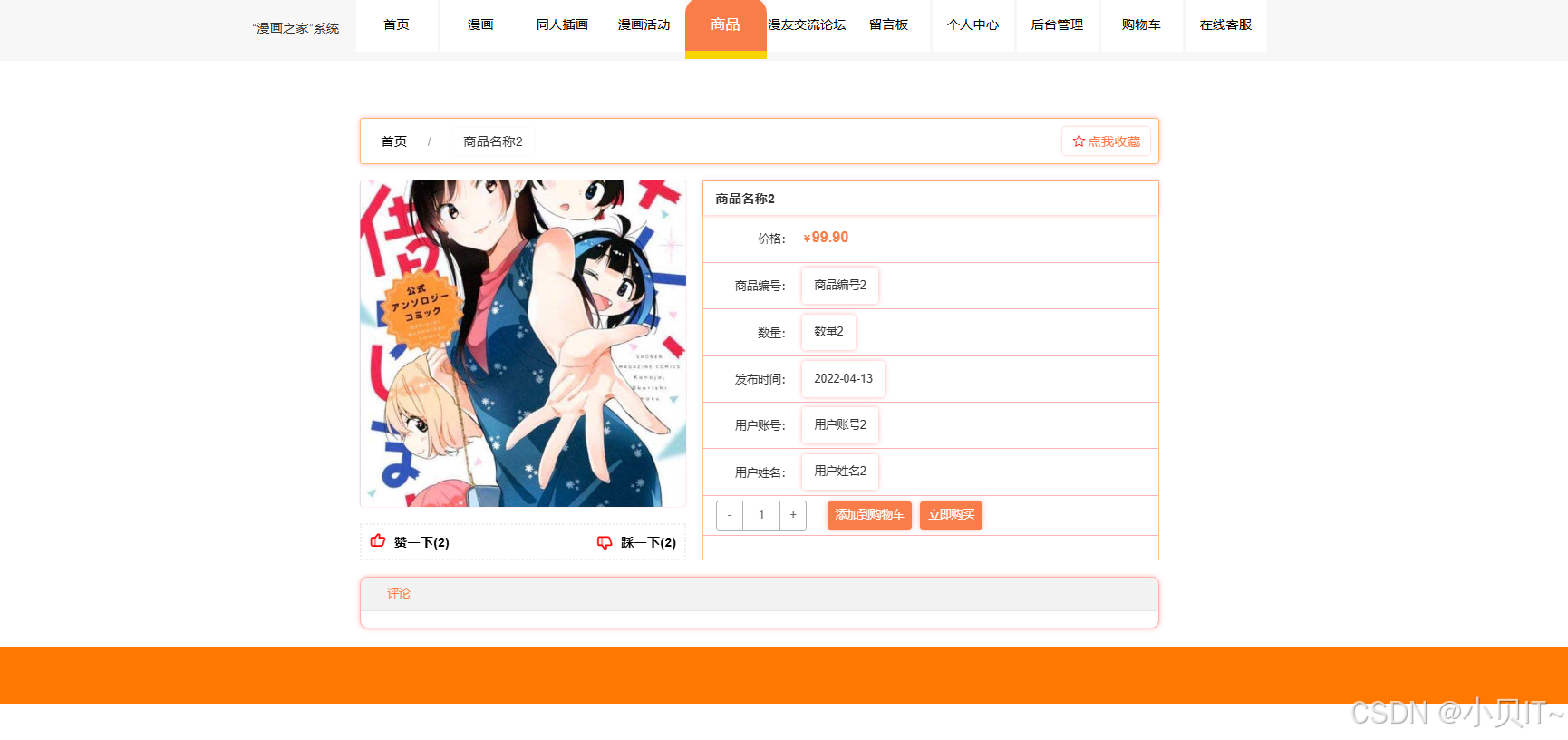This screenshot has width=1568, height=740.
Task: Open the 评论 comments tab
Action: pyautogui.click(x=399, y=593)
